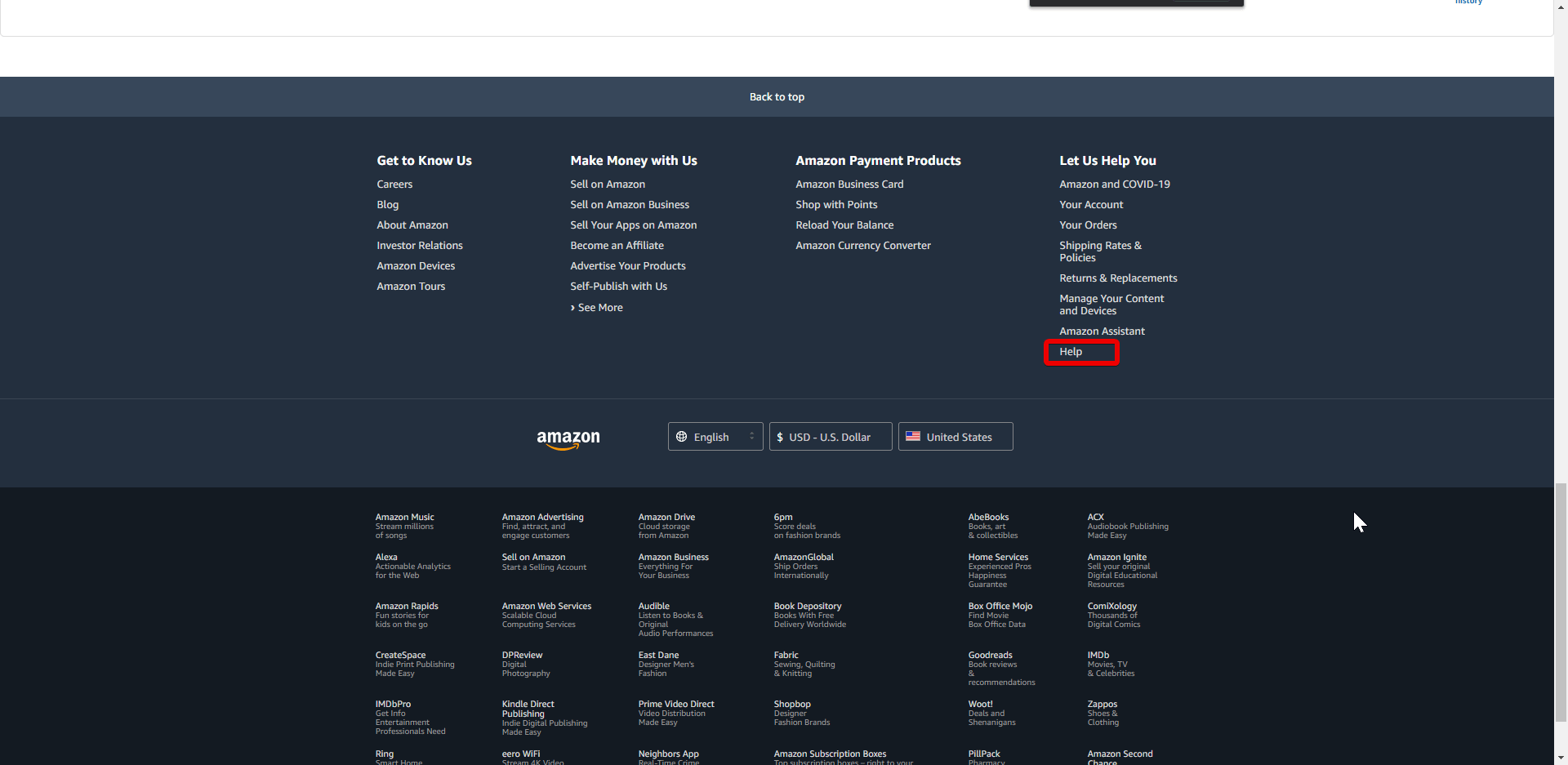Open Fabric footer link
1568x765 pixels.
pos(804,664)
